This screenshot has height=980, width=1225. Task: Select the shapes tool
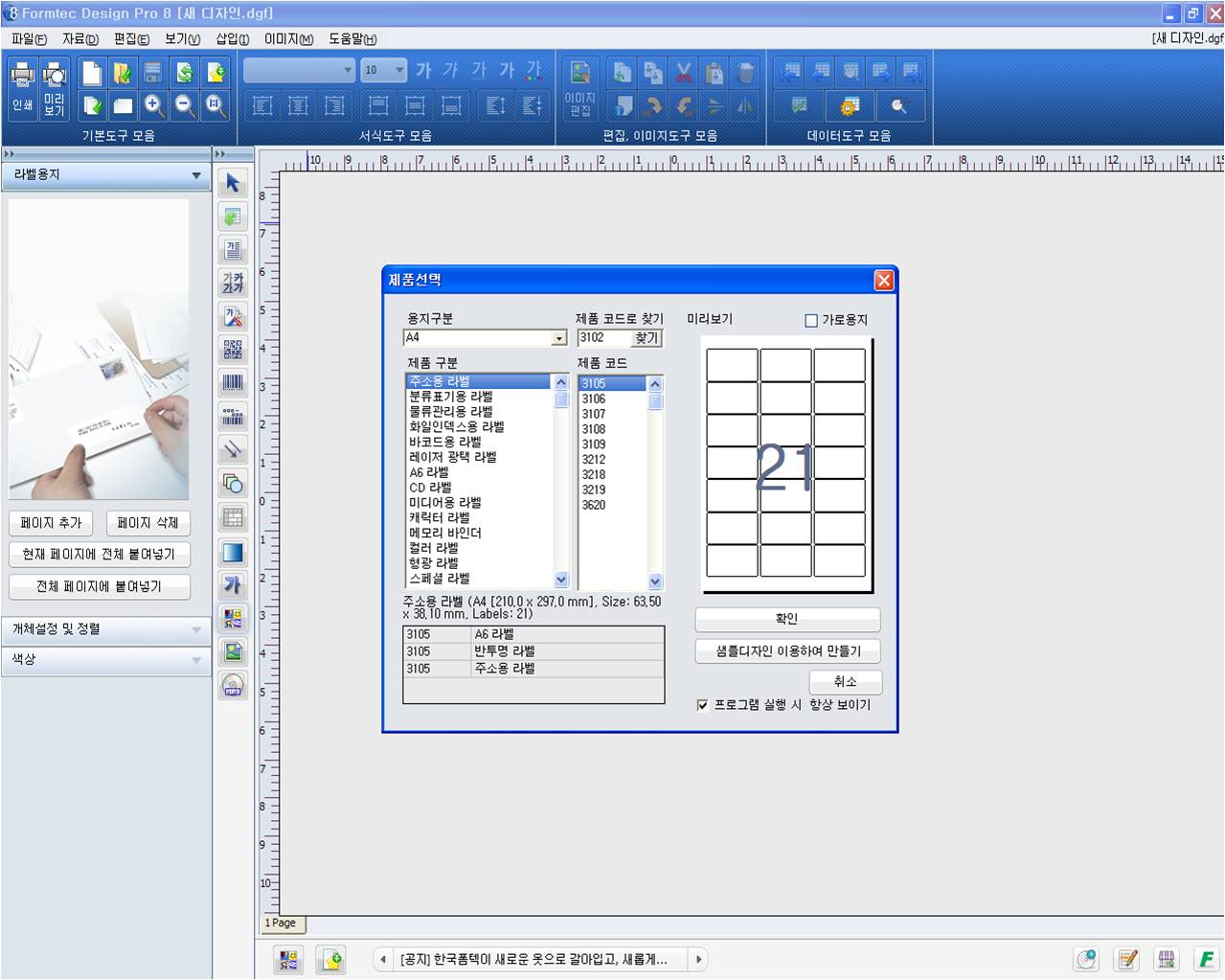[233, 483]
